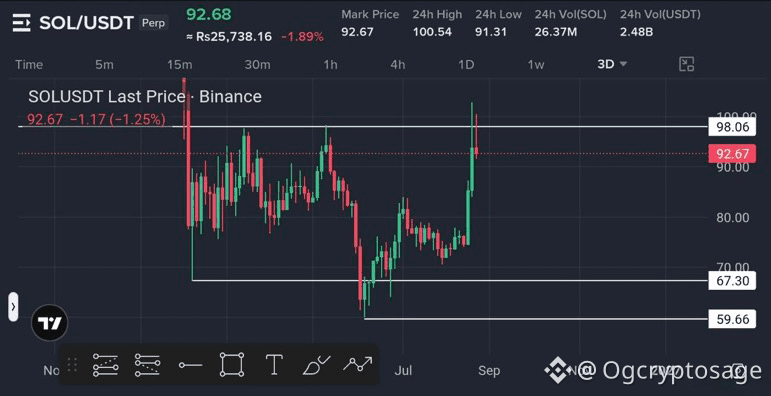Select the horizontal line segment tool
This screenshot has height=396, width=771.
click(x=190, y=365)
